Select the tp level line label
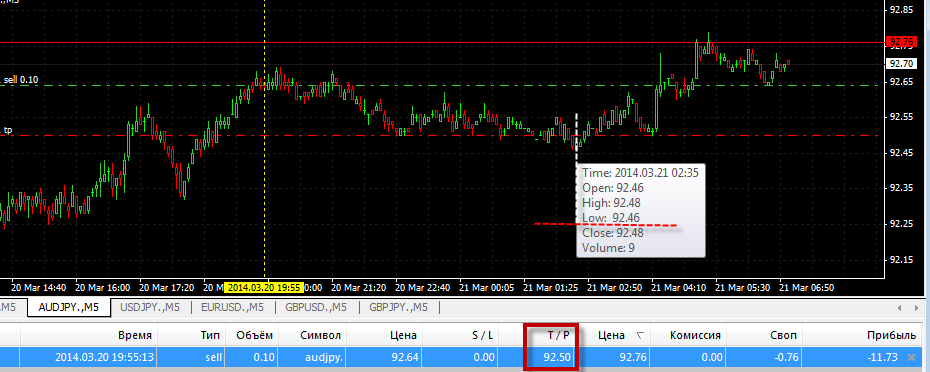Screen dimensions: 930x372 8,130
